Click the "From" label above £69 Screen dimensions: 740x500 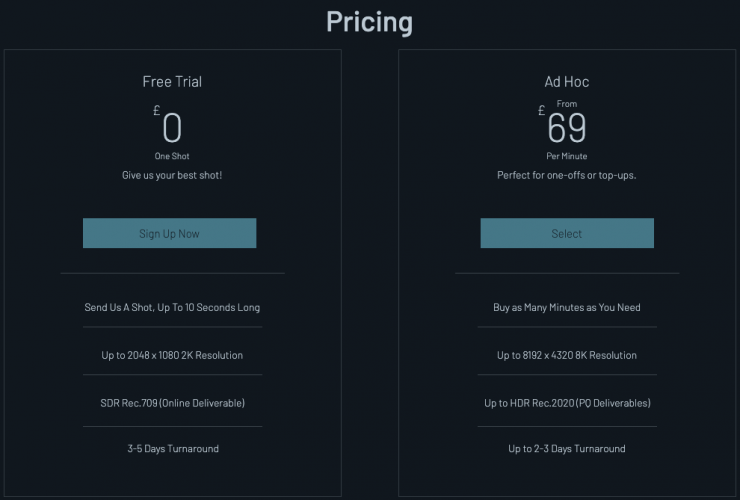(567, 104)
